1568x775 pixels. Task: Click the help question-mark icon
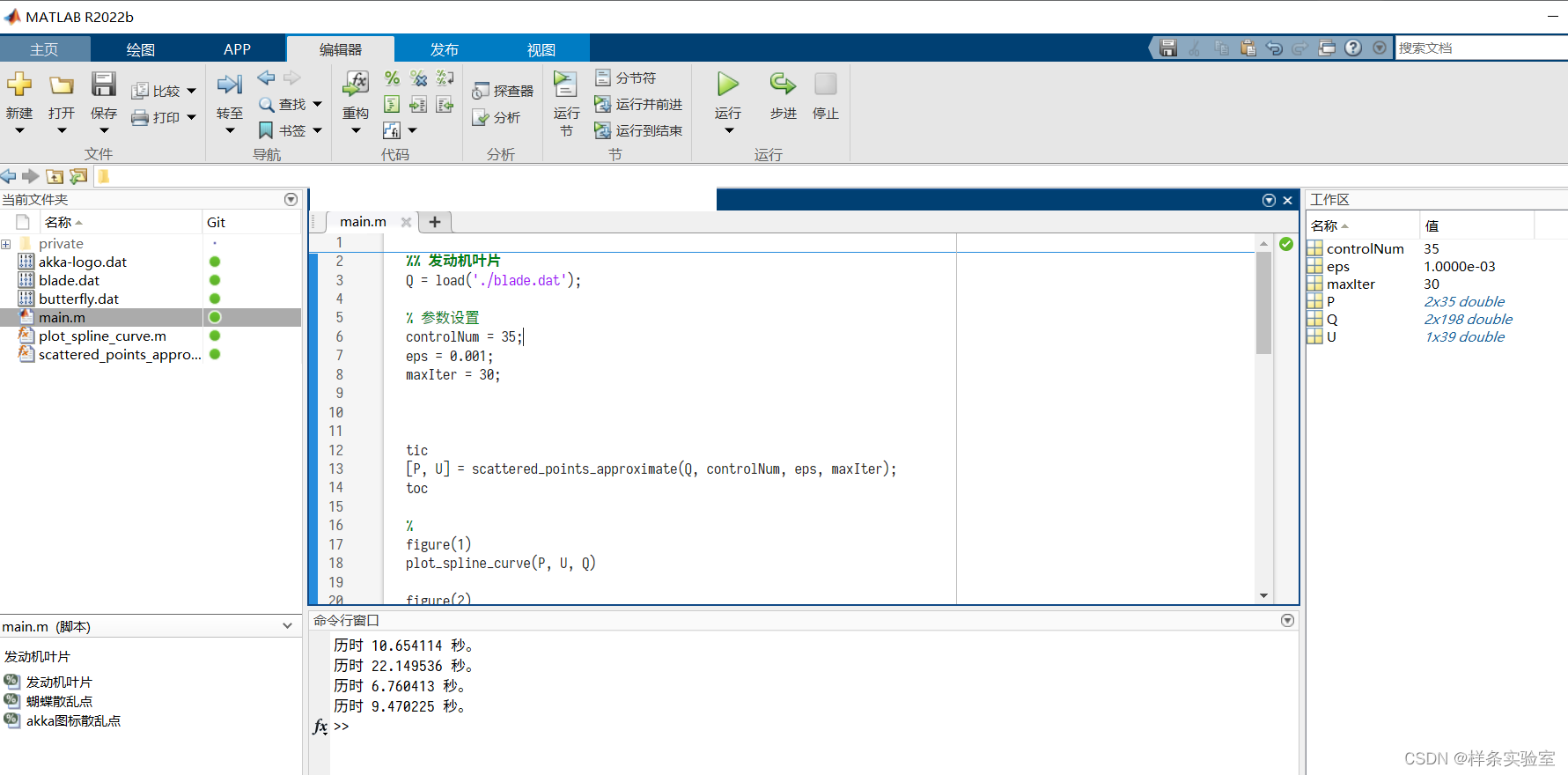1353,48
